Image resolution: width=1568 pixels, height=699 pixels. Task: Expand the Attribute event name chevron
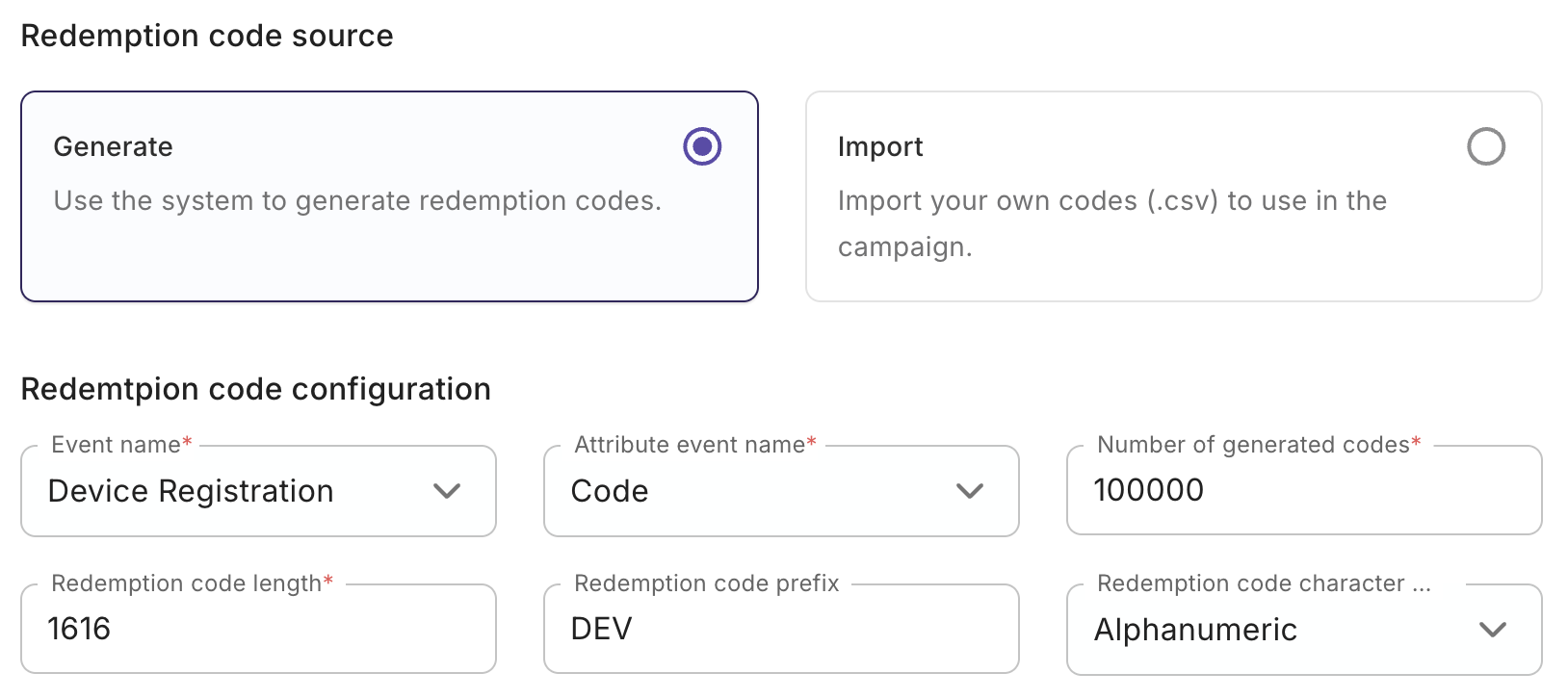click(x=969, y=491)
